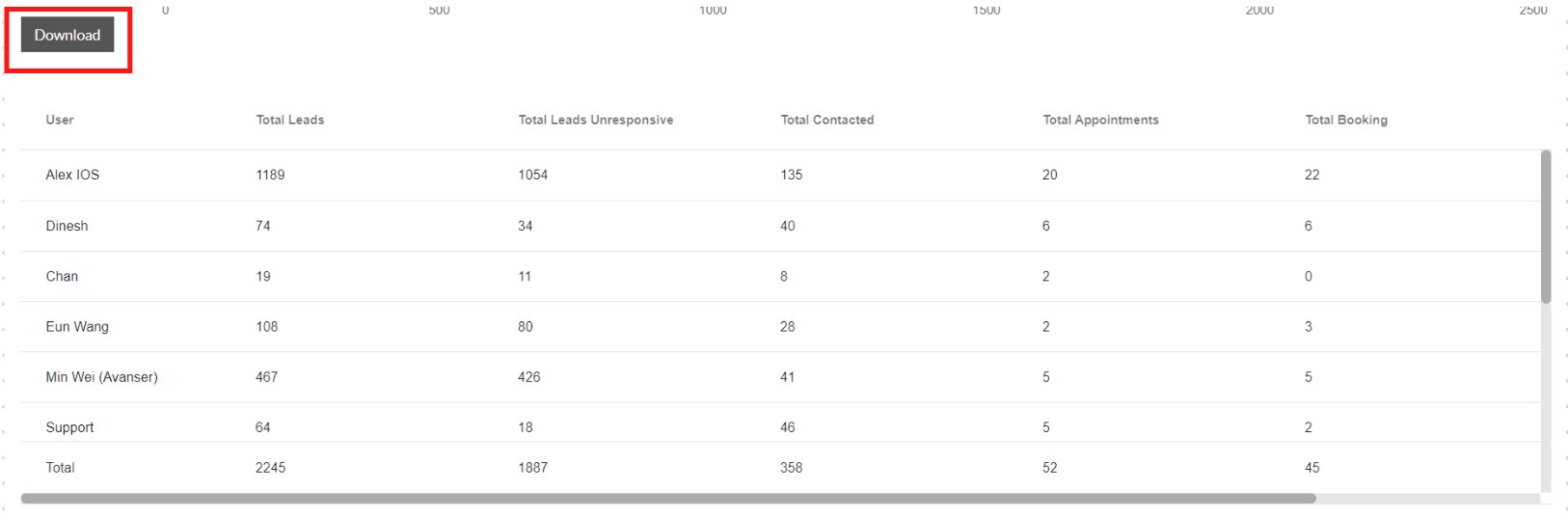Select the Total Booking column header
1568x520 pixels.
(x=1345, y=120)
